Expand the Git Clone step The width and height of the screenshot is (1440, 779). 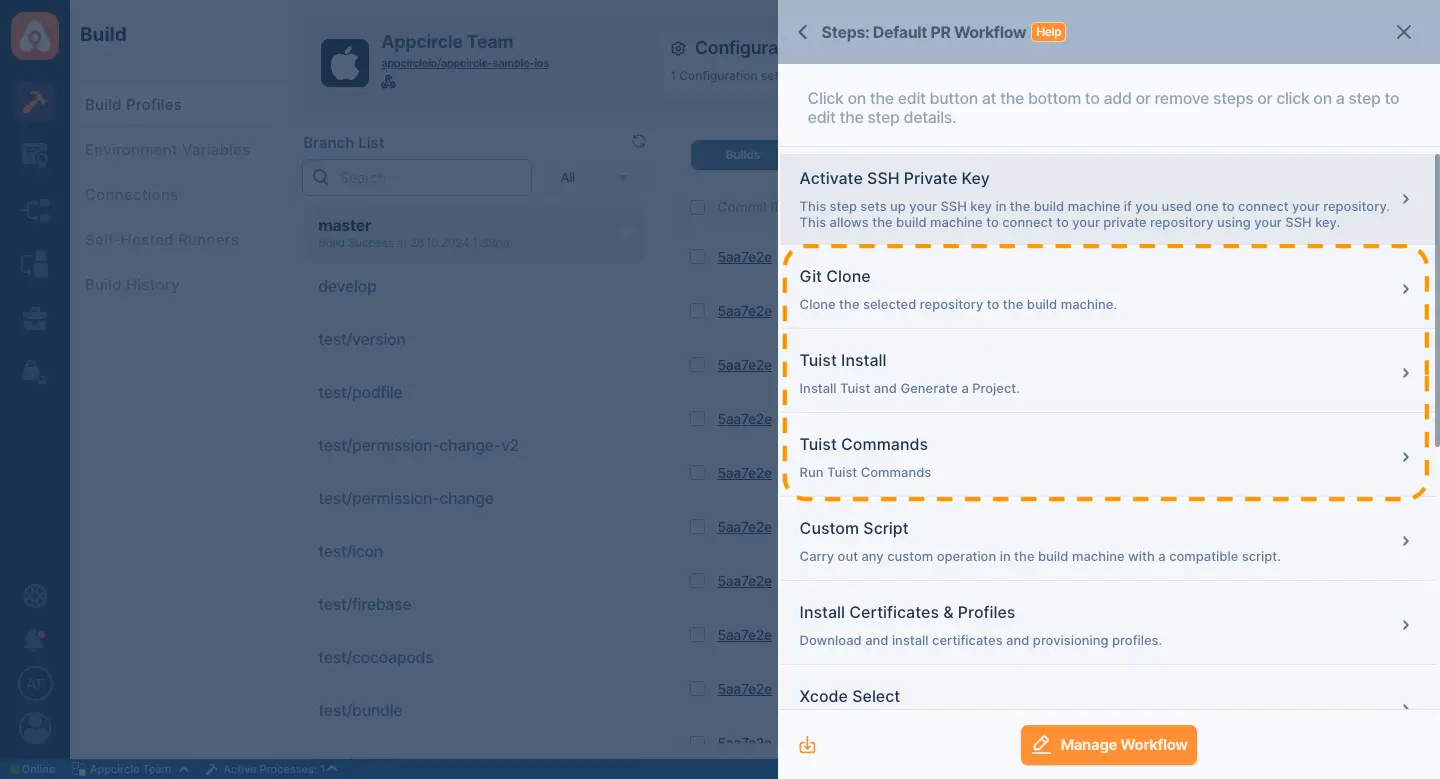(1107, 289)
